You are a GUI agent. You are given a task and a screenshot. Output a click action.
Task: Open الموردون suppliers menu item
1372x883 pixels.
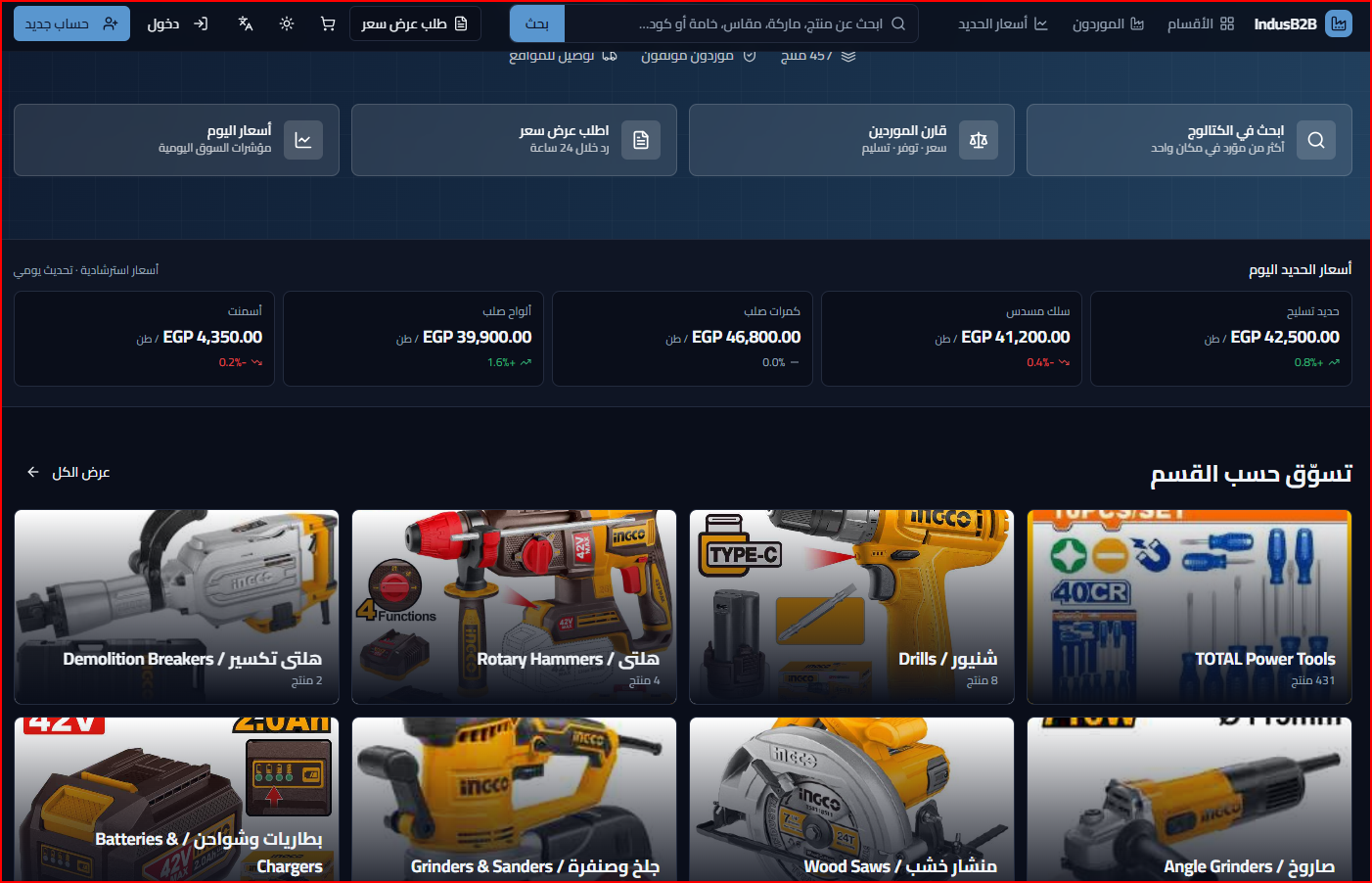click(1108, 23)
